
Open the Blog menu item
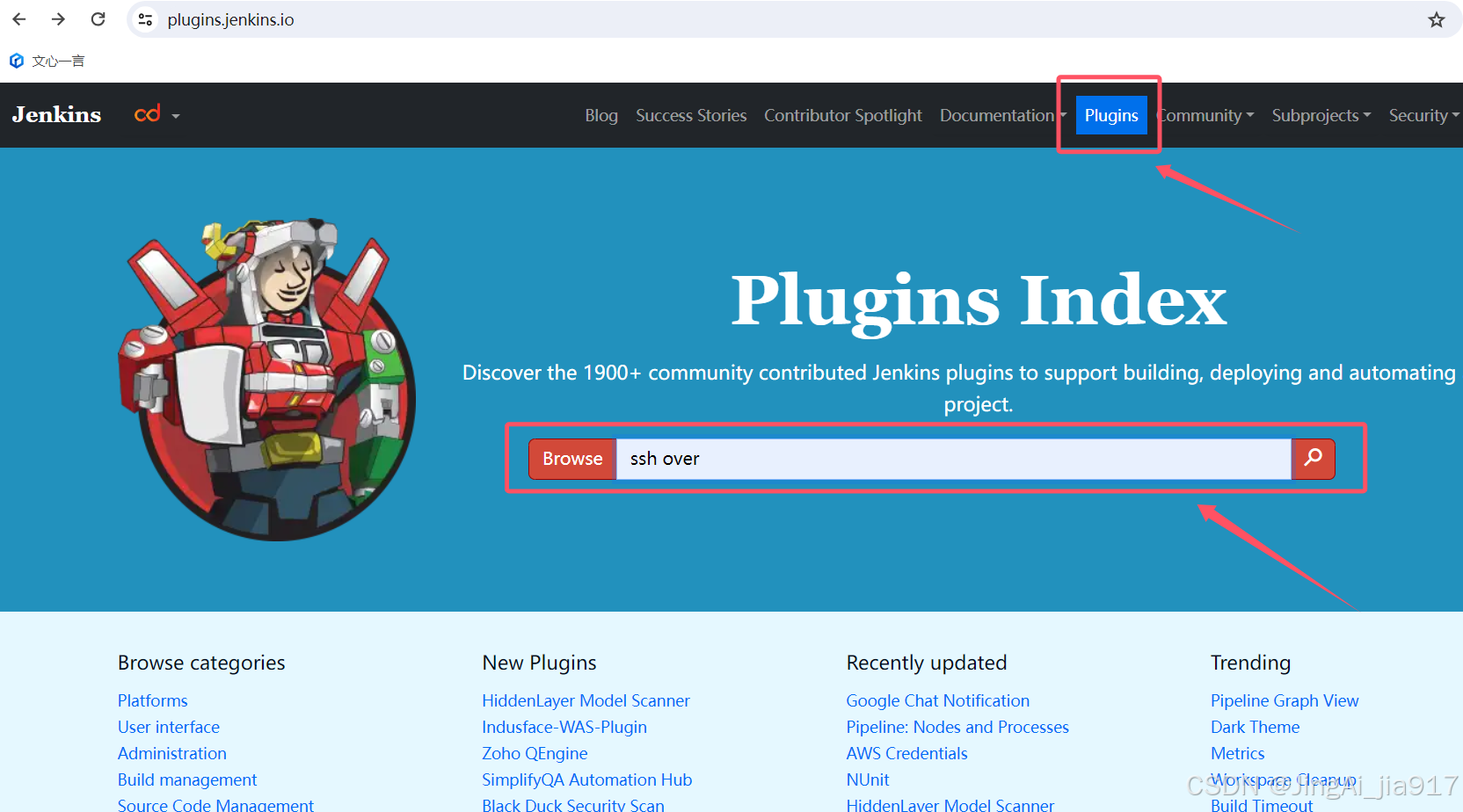point(601,115)
